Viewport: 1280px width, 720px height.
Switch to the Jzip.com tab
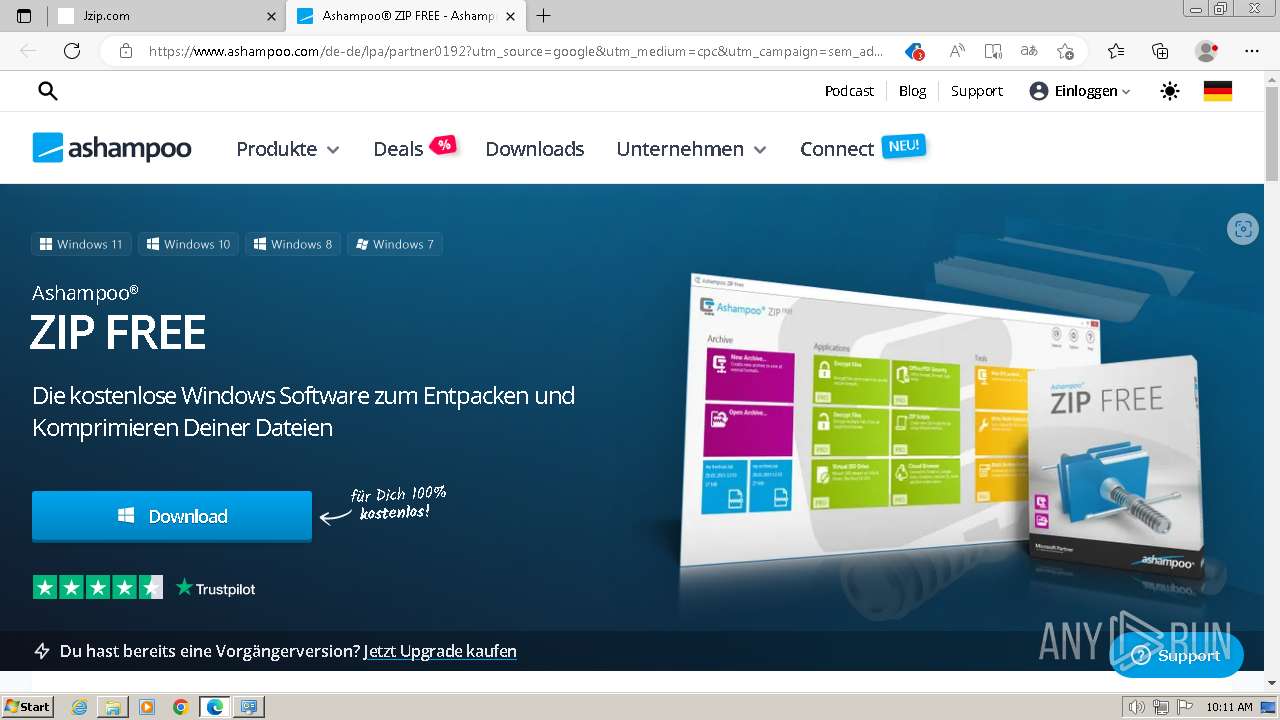coord(165,16)
